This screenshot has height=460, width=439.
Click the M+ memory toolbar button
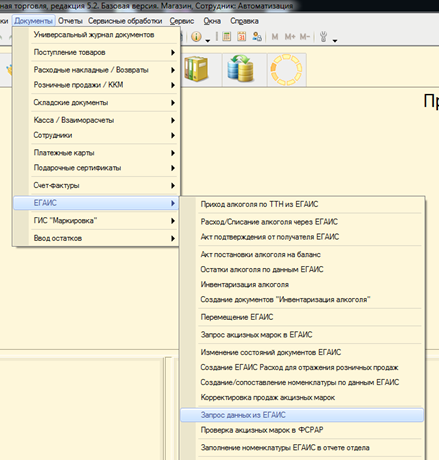pyautogui.click(x=290, y=36)
